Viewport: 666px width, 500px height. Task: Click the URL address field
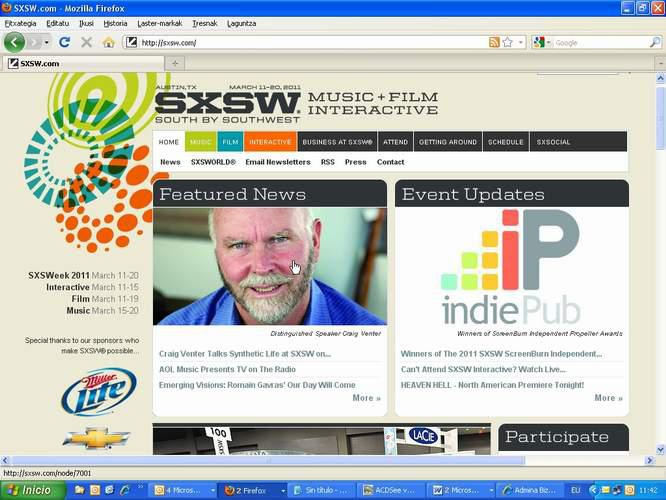tap(312, 42)
